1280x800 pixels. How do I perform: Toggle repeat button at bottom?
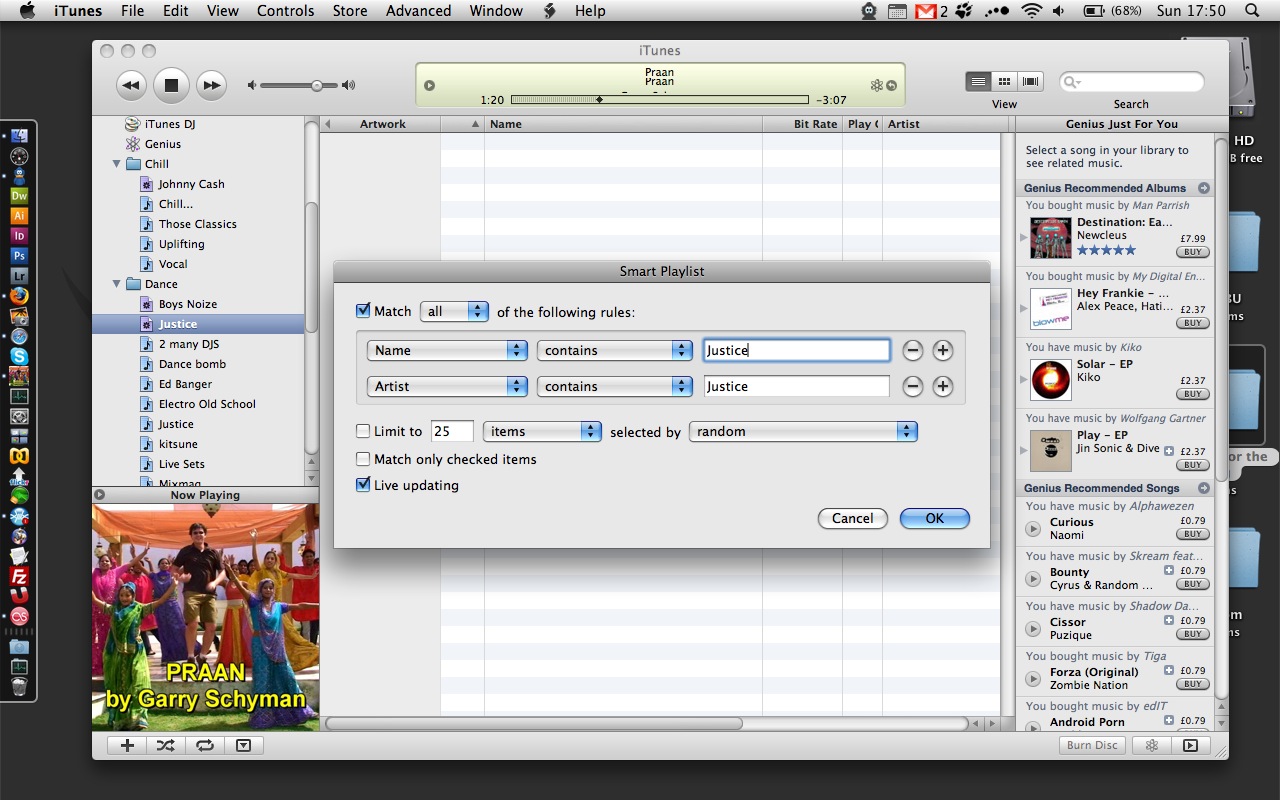tap(205, 745)
